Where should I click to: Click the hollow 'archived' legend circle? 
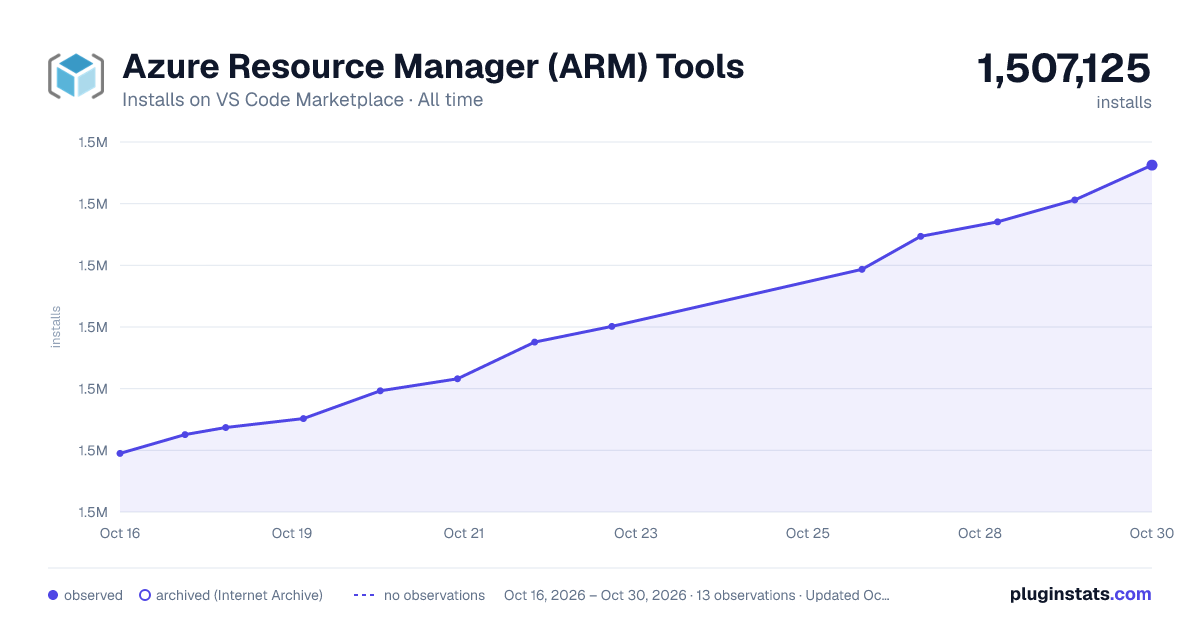tap(145, 595)
